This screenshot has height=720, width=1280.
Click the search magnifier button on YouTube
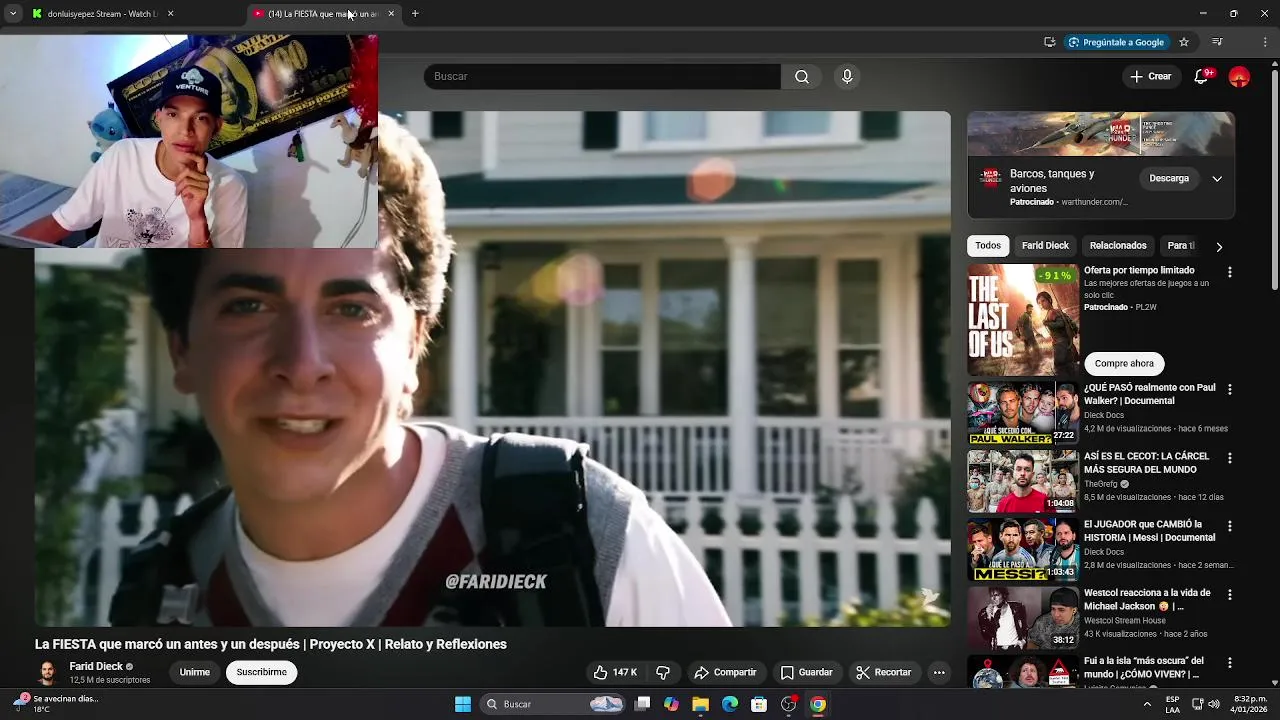coord(802,77)
